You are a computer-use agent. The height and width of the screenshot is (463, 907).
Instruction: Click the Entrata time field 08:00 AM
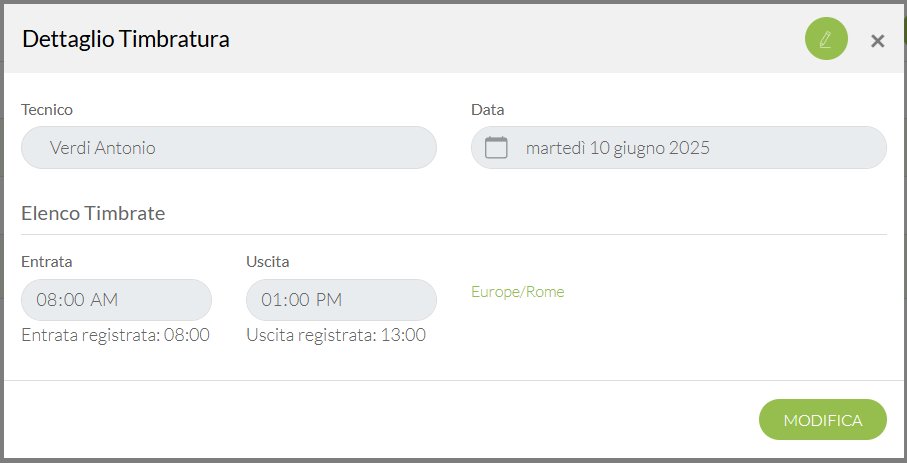point(116,300)
